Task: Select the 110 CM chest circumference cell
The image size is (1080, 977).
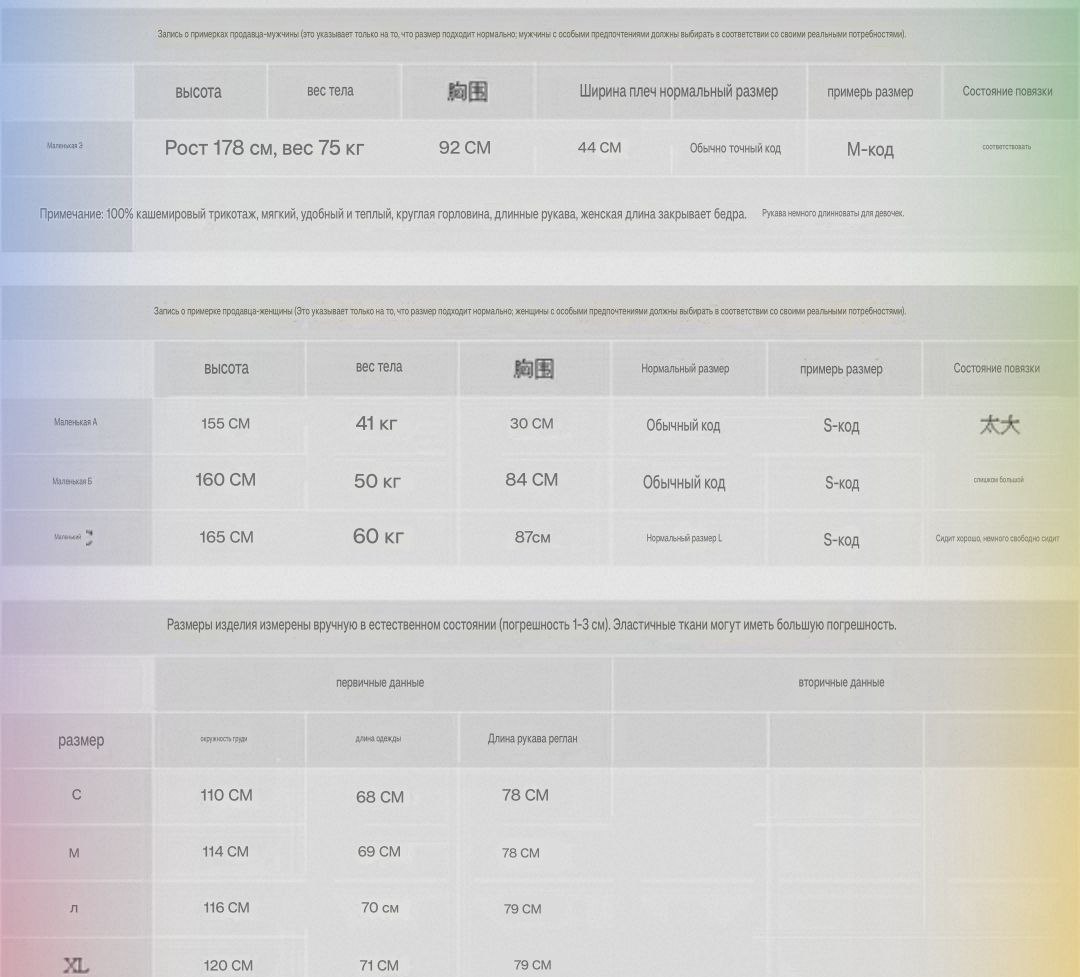Action: (x=226, y=796)
